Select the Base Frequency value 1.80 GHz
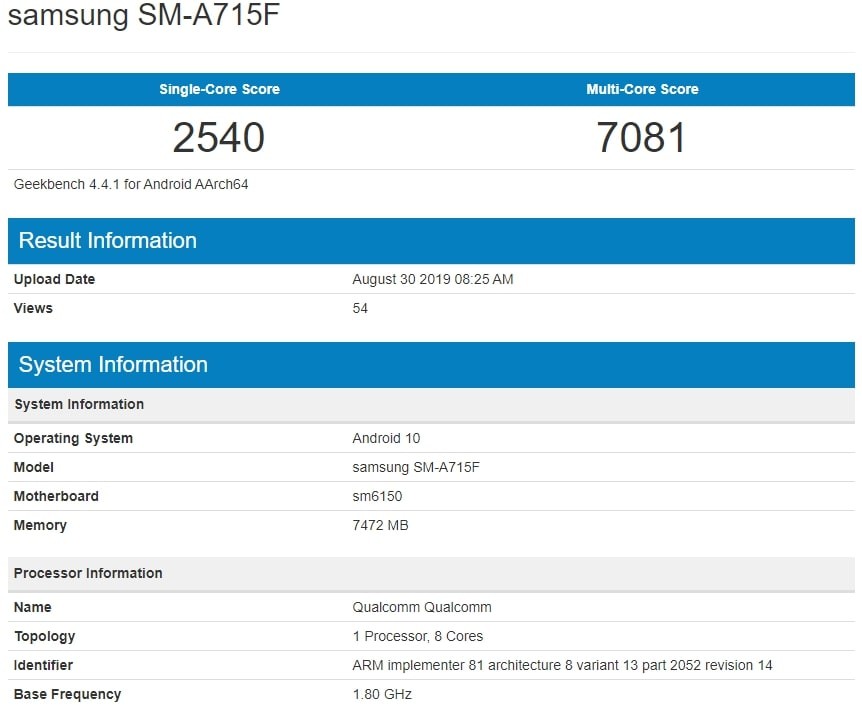The width and height of the screenshot is (862, 707). click(x=382, y=694)
